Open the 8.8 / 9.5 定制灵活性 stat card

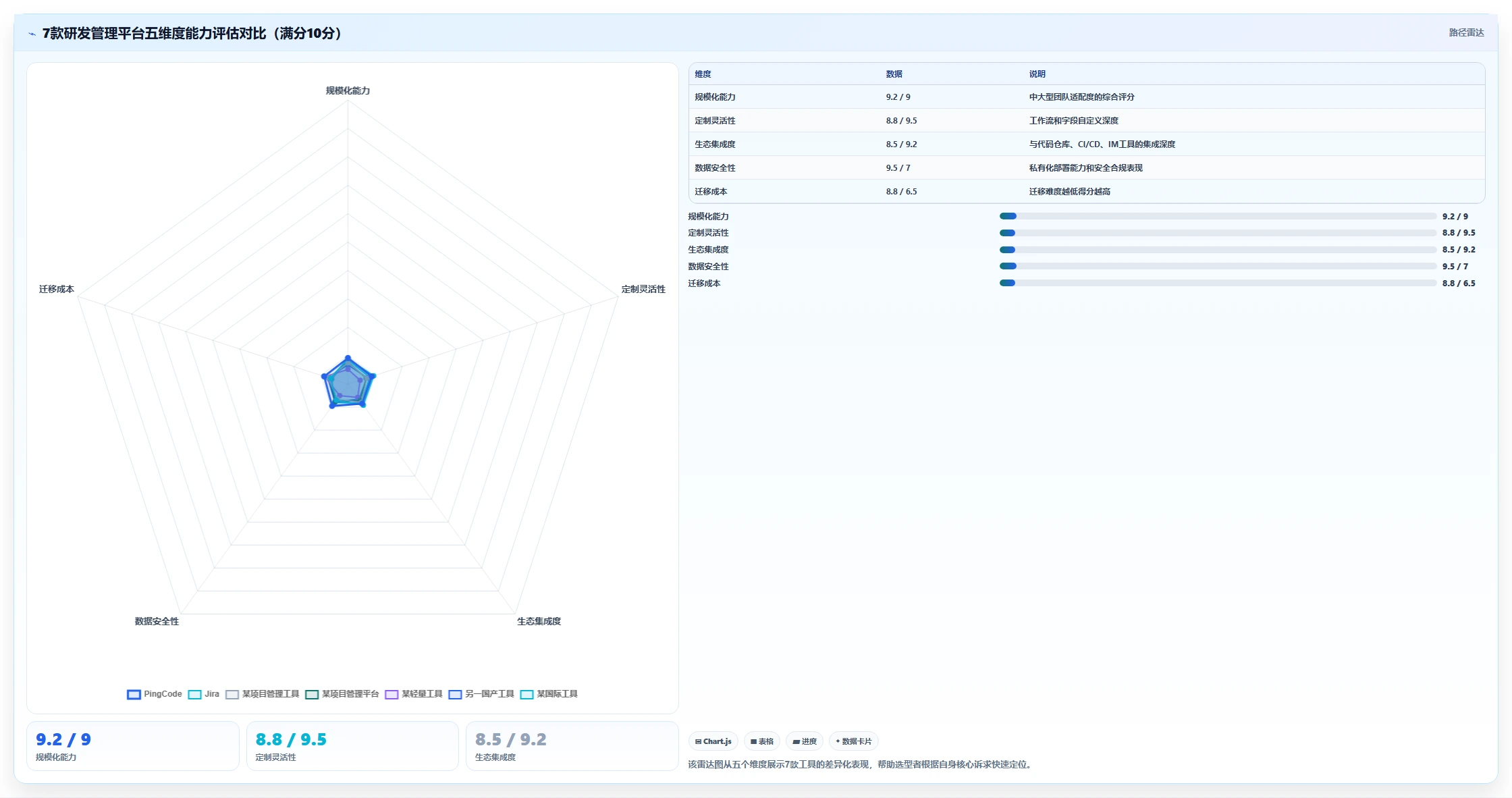coord(352,746)
